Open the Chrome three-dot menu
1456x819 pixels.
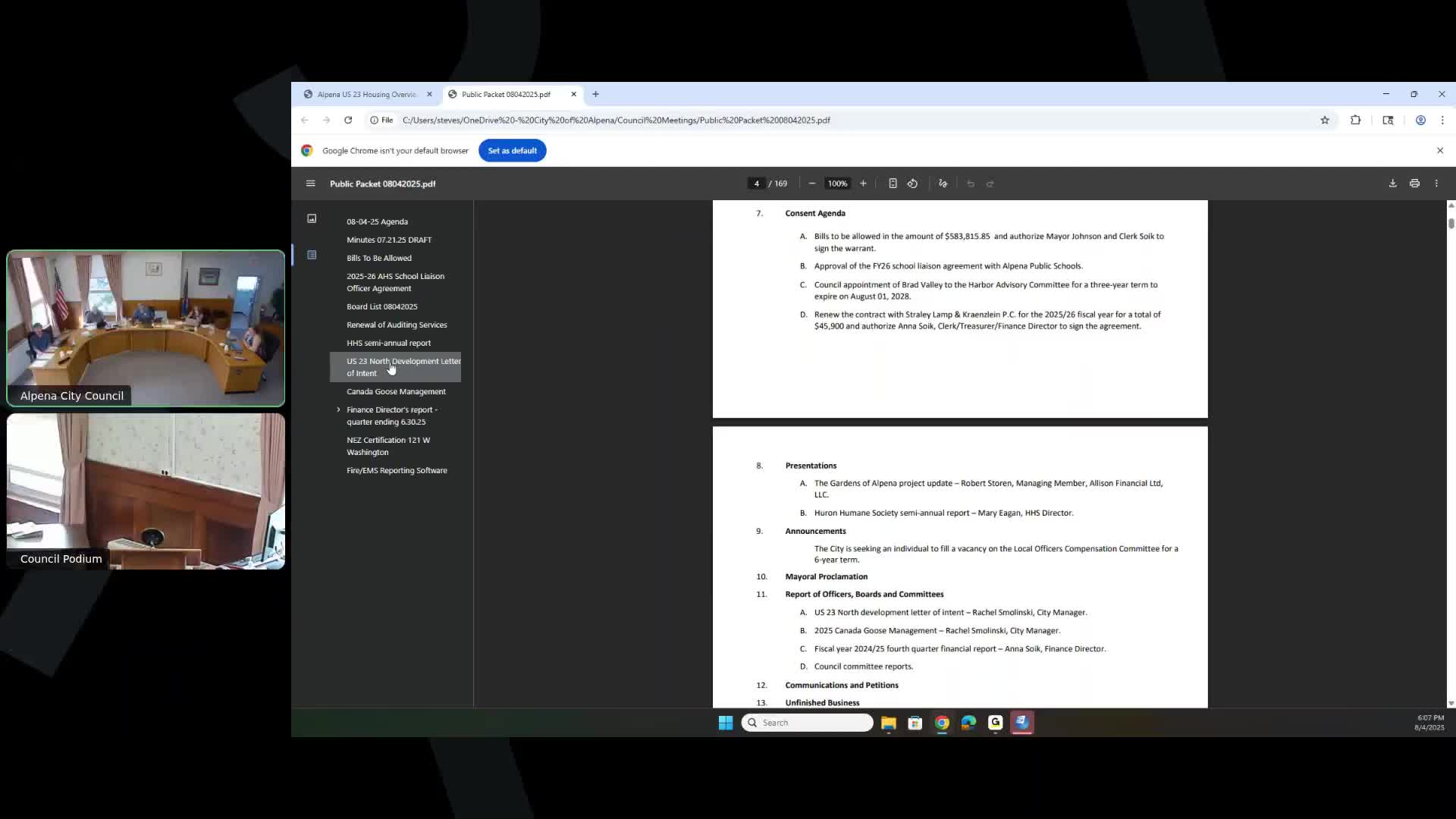(x=1442, y=120)
